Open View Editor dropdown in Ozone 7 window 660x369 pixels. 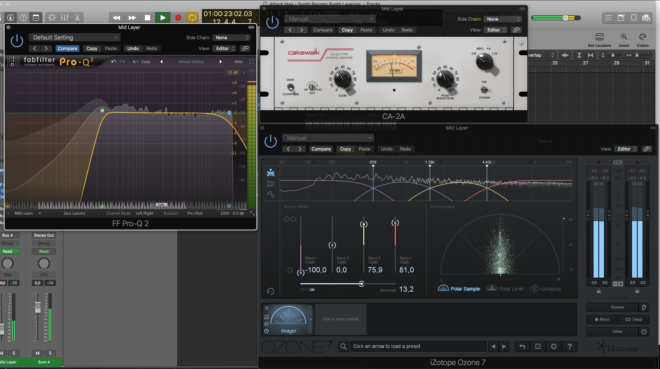(x=625, y=149)
